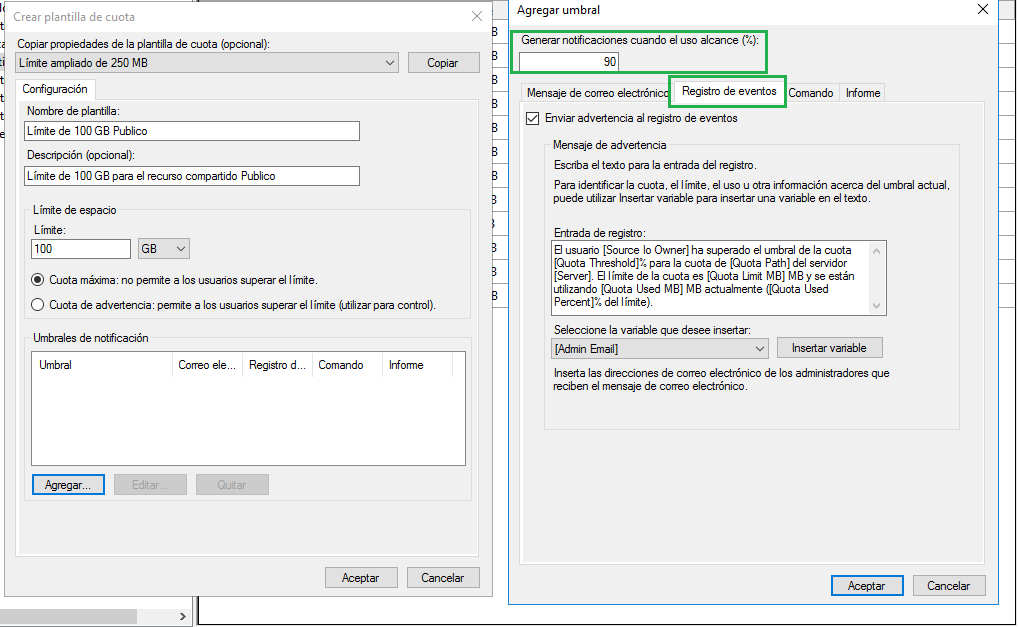Open the Admin Email variable dropdown
This screenshot has height=627, width=1018.
[660, 348]
